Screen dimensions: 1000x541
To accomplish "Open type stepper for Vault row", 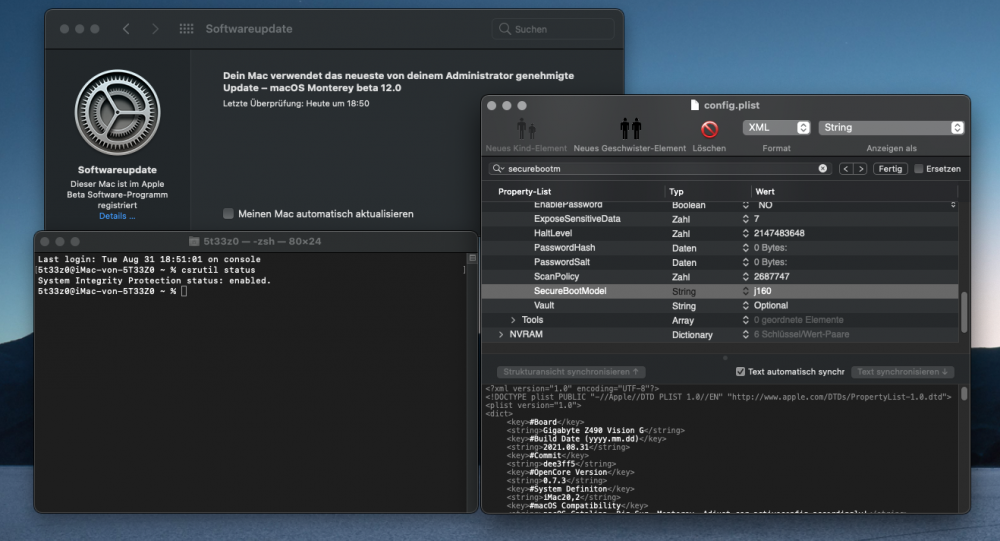I will (x=745, y=306).
